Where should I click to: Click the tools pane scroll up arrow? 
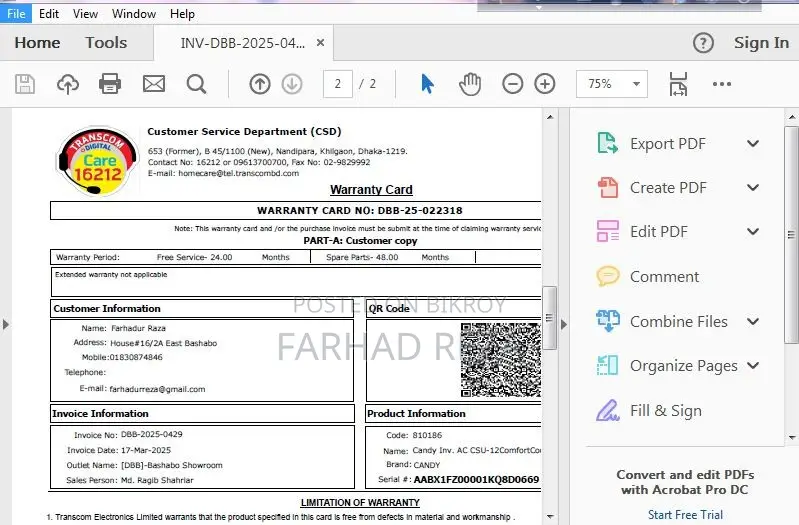click(791, 117)
